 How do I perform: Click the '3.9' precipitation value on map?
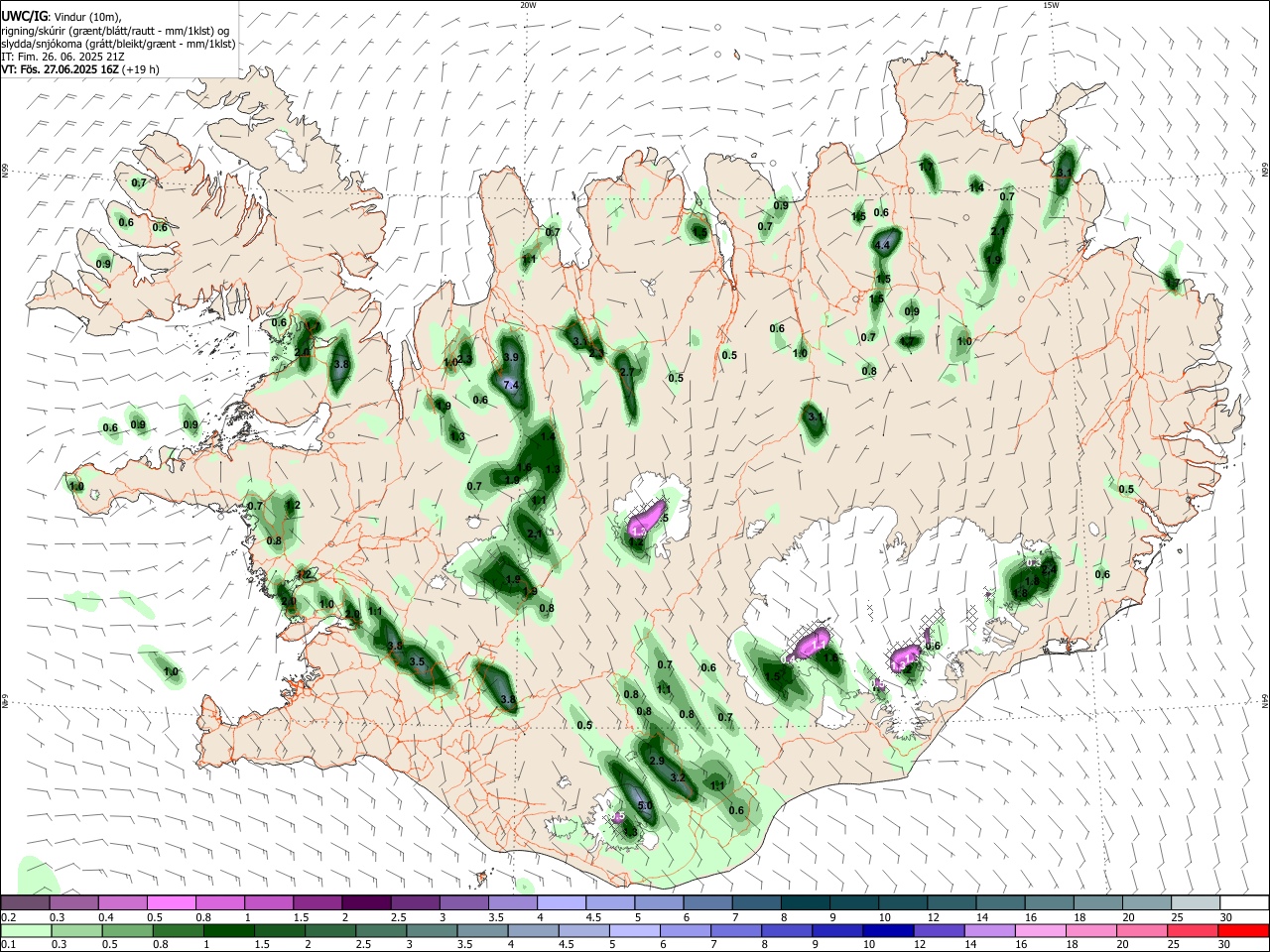[x=511, y=357]
